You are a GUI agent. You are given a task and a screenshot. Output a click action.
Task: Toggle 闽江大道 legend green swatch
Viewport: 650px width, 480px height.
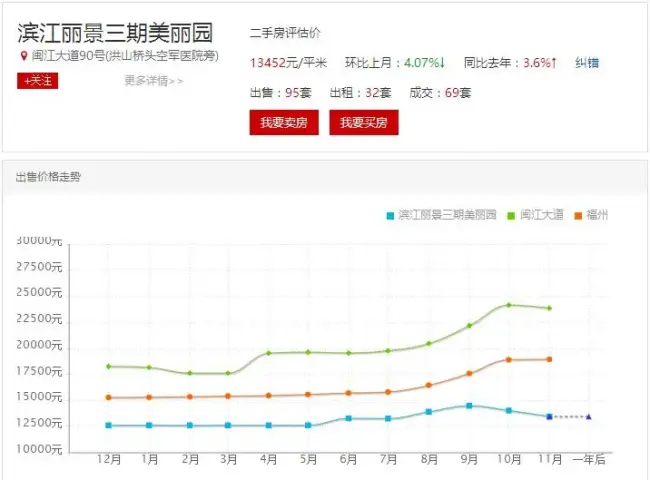click(511, 216)
